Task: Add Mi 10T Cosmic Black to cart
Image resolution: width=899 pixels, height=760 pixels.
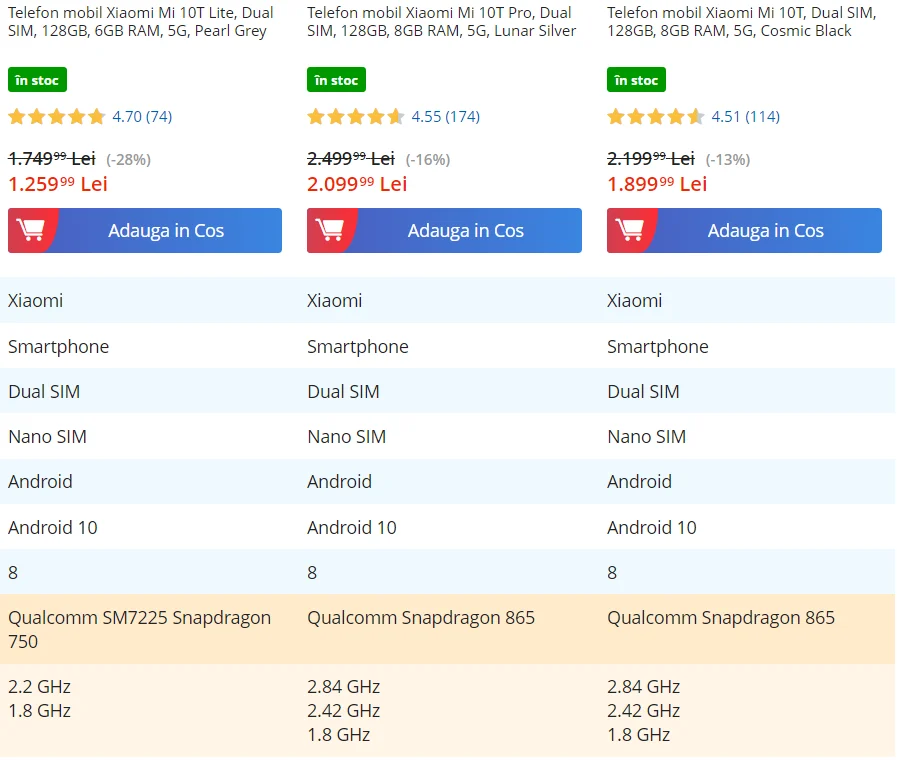Action: 744,230
